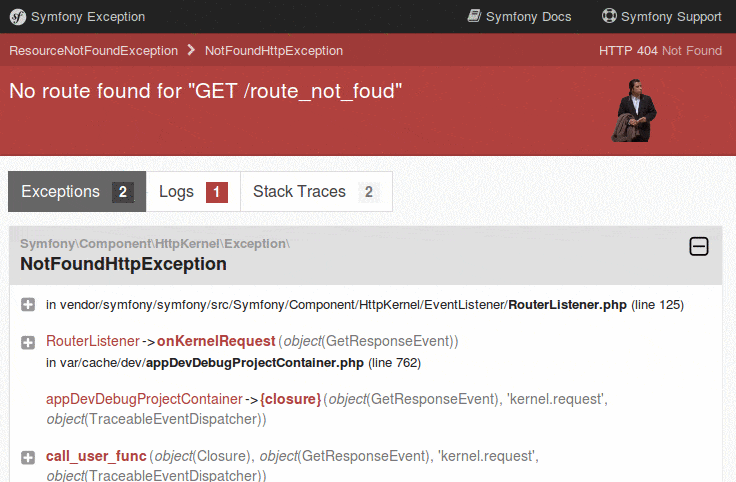Image resolution: width=736 pixels, height=482 pixels.
Task: Click the ResourceNotFoundException breadcrumb link
Action: click(x=93, y=51)
